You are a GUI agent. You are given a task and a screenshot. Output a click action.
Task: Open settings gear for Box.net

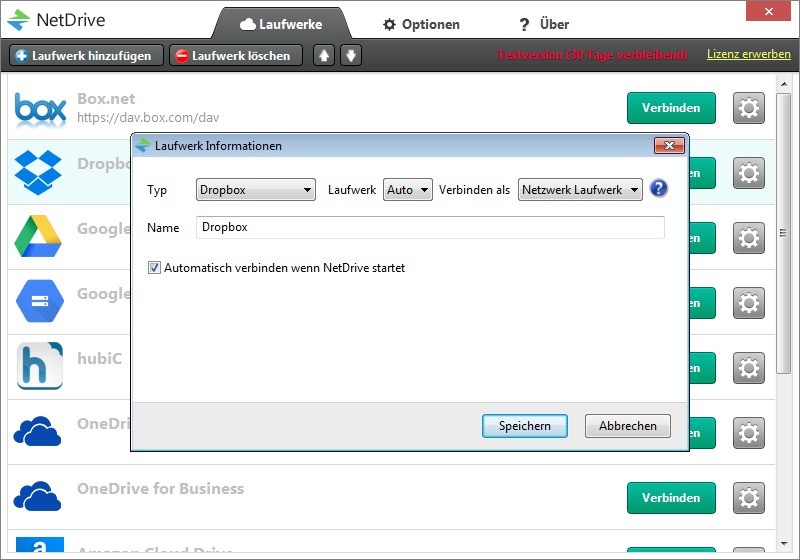point(748,108)
